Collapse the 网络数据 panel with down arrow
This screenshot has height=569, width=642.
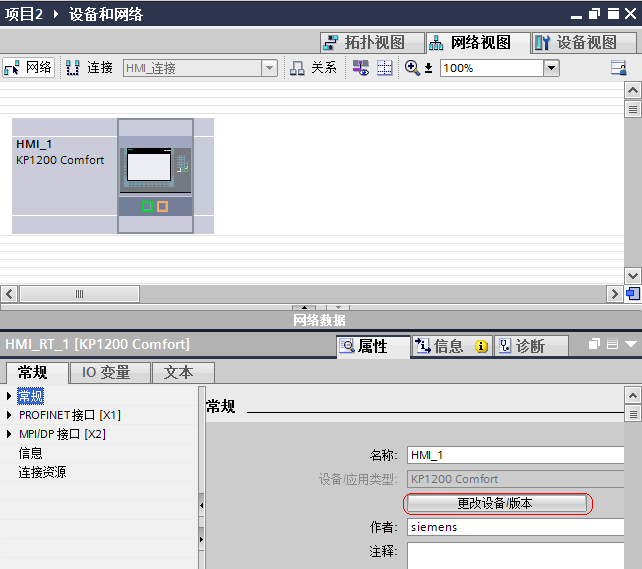pyautogui.click(x=338, y=307)
